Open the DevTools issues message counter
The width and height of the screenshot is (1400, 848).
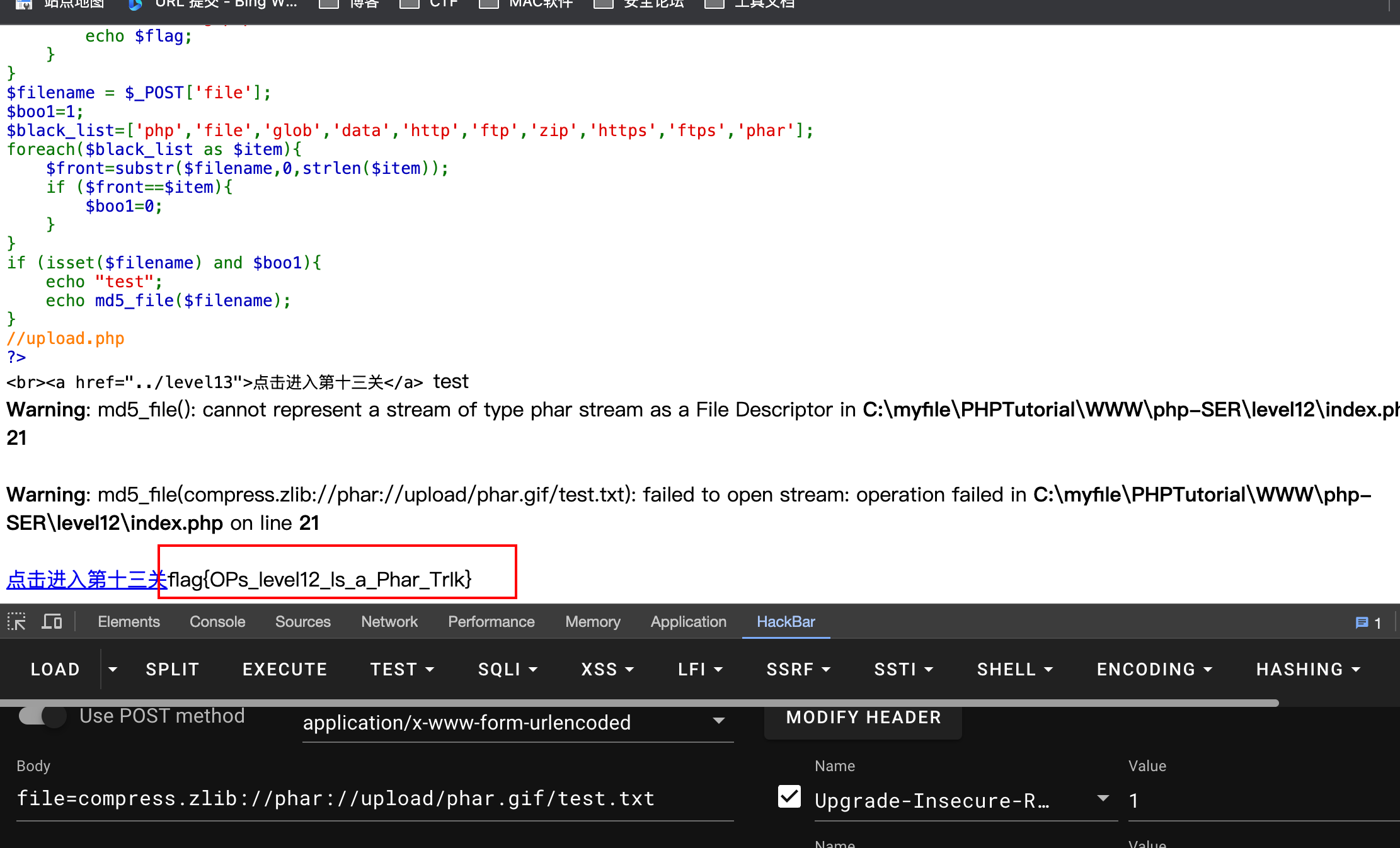1368,622
